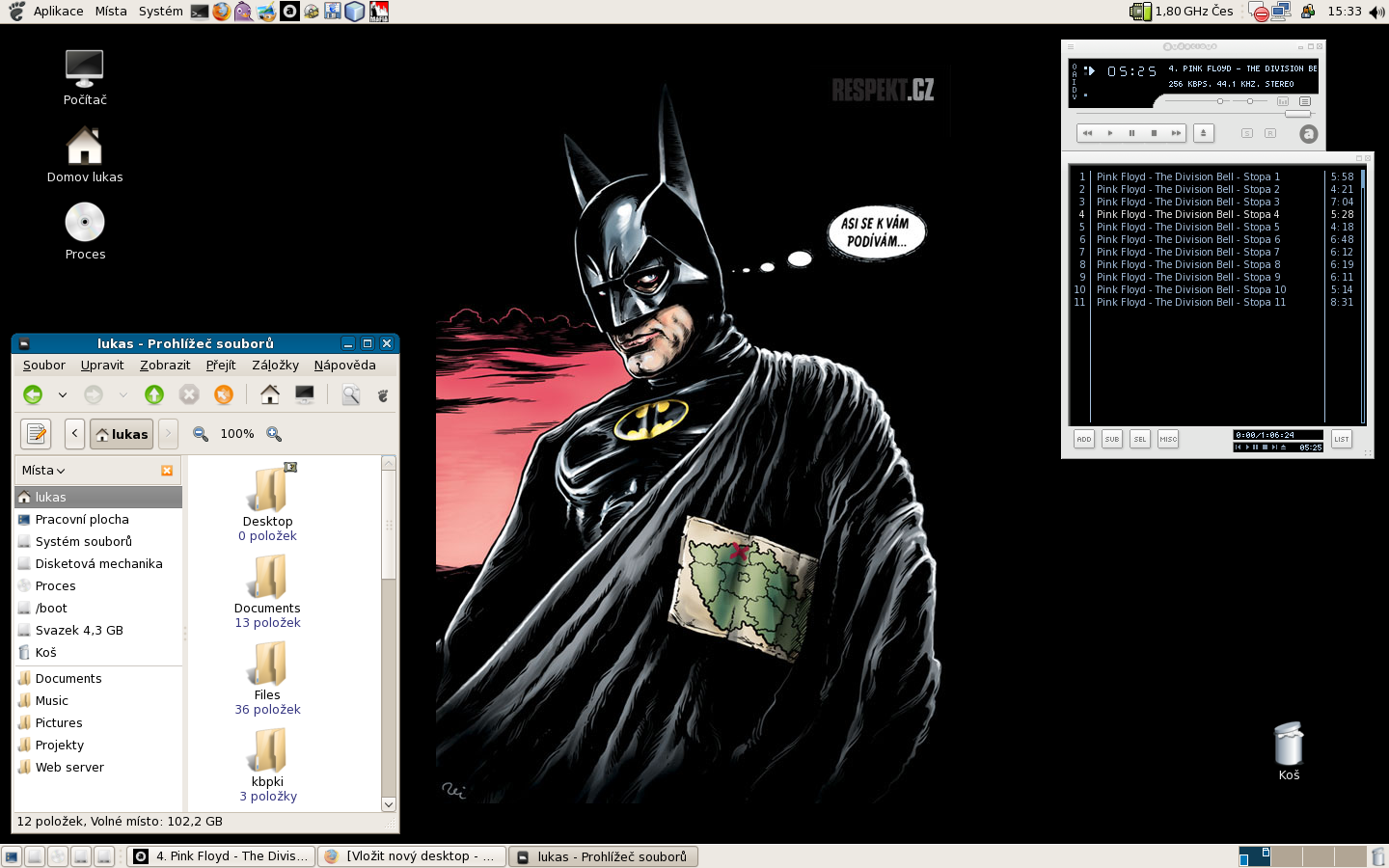
Task: Click the eject button in Audacious
Action: [1203, 133]
